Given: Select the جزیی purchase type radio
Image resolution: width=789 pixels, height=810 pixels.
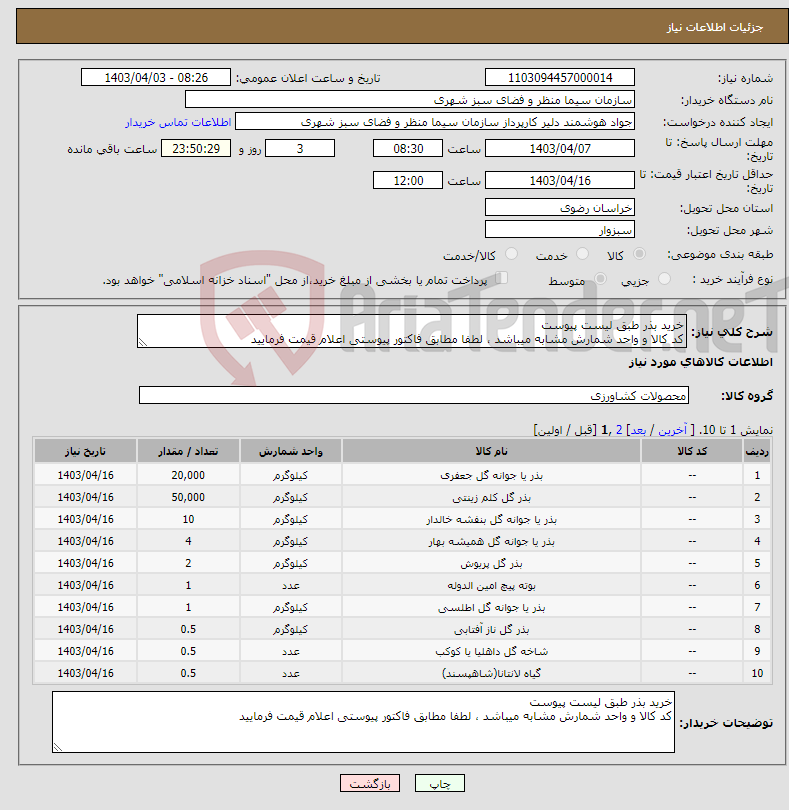Looking at the screenshot, I should pos(664,278).
